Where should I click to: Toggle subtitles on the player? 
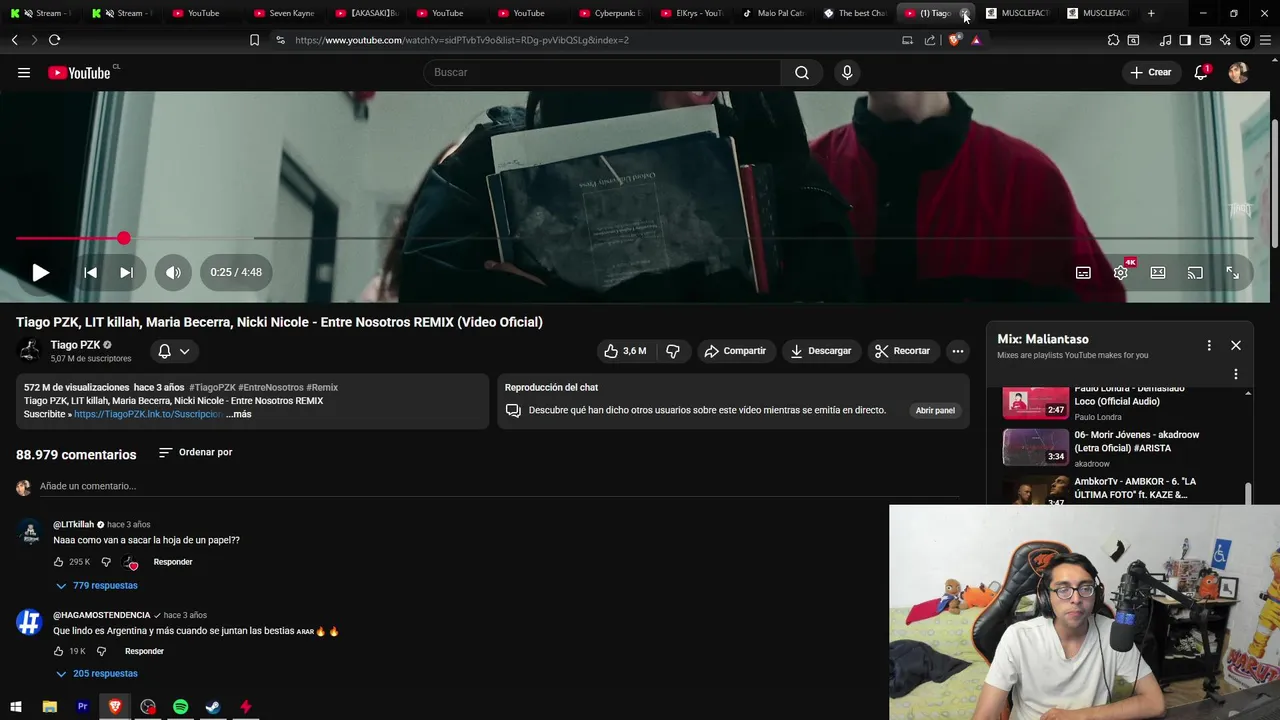point(1083,272)
